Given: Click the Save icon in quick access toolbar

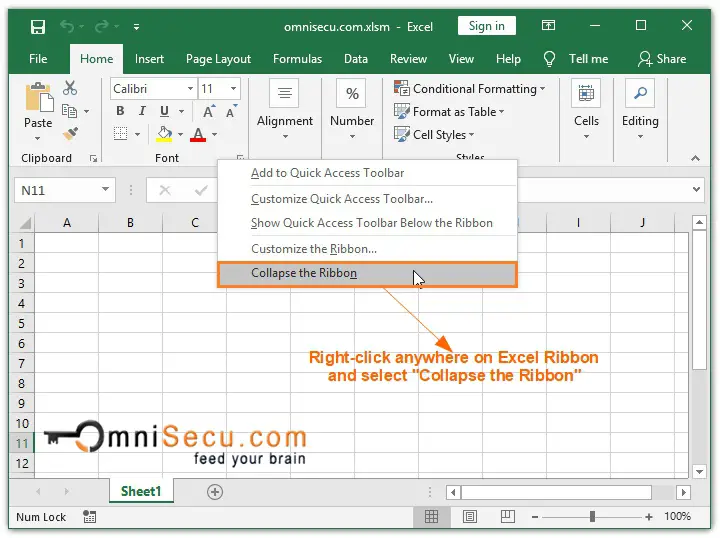Looking at the screenshot, I should 38,27.
